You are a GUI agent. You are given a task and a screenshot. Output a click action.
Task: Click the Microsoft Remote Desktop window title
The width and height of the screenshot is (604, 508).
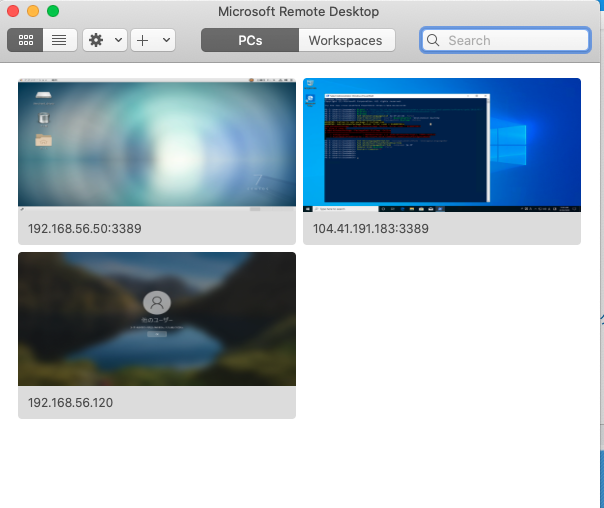tap(299, 12)
